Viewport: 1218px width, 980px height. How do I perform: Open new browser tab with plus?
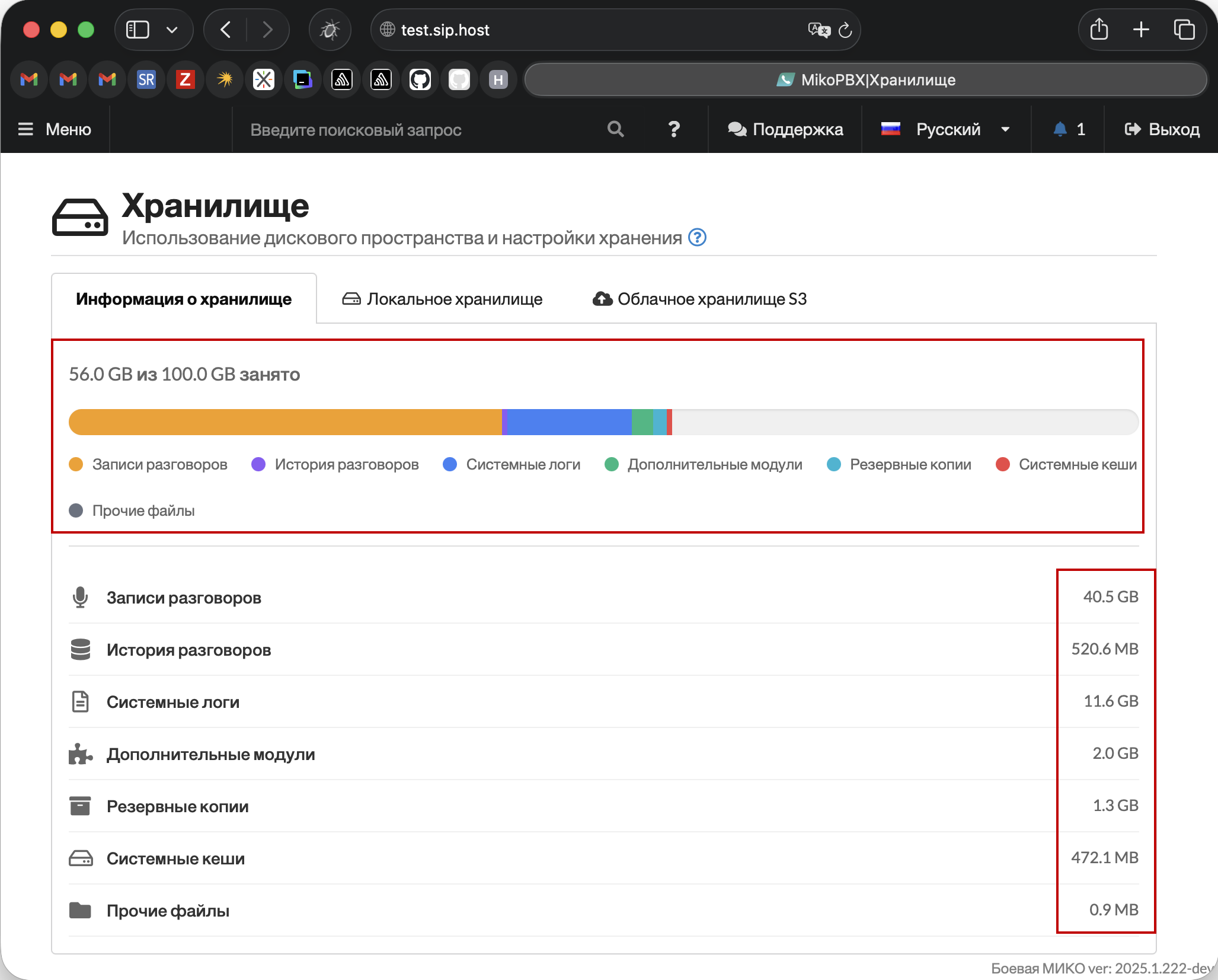click(x=1141, y=30)
